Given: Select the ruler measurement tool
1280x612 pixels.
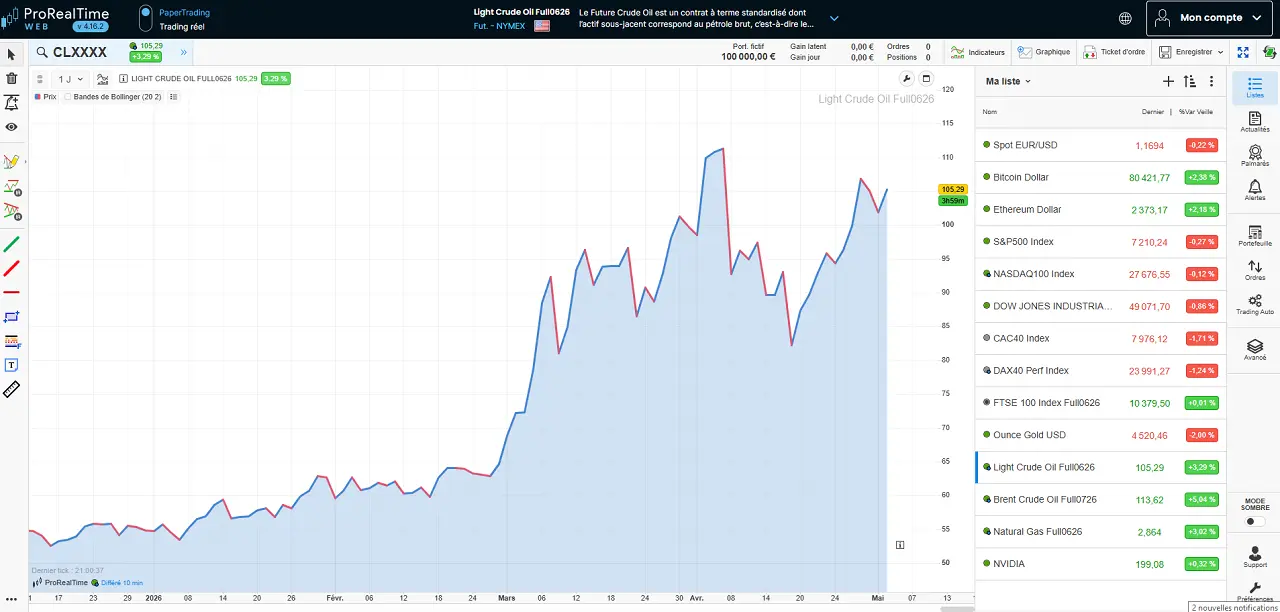Looking at the screenshot, I should (x=12, y=390).
